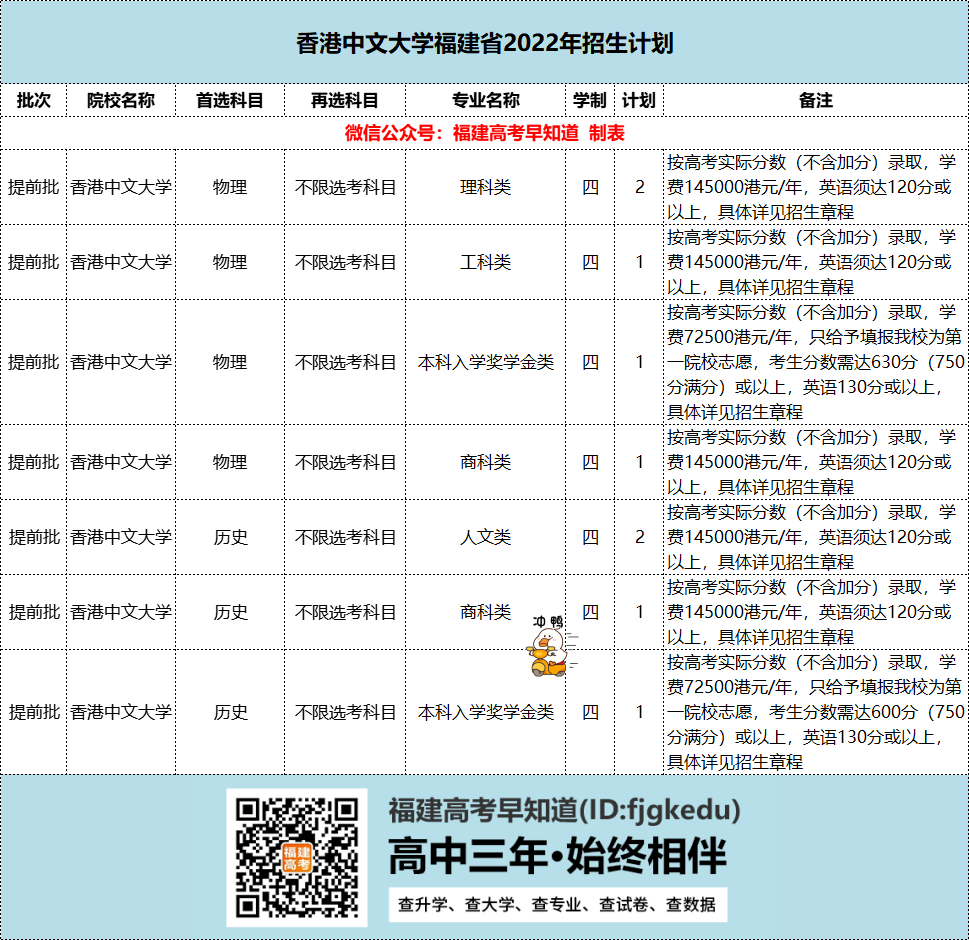Viewport: 969px width, 940px height.
Task: Click 提前批 in the 人文类 row
Action: [33, 537]
